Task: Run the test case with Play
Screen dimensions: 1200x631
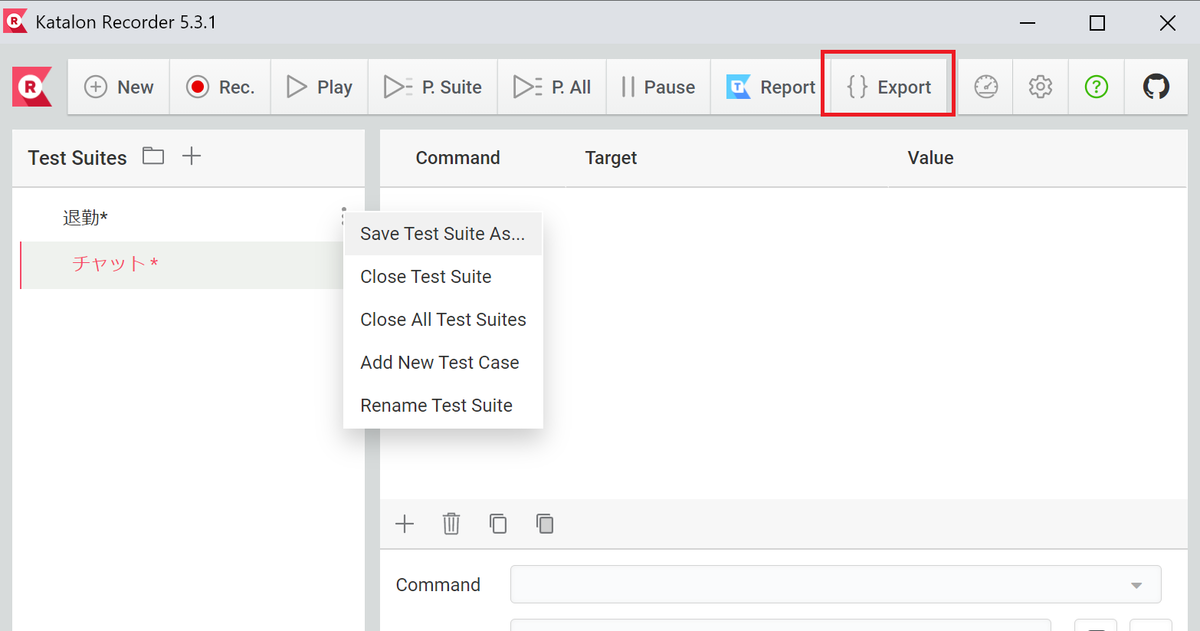Action: click(319, 87)
